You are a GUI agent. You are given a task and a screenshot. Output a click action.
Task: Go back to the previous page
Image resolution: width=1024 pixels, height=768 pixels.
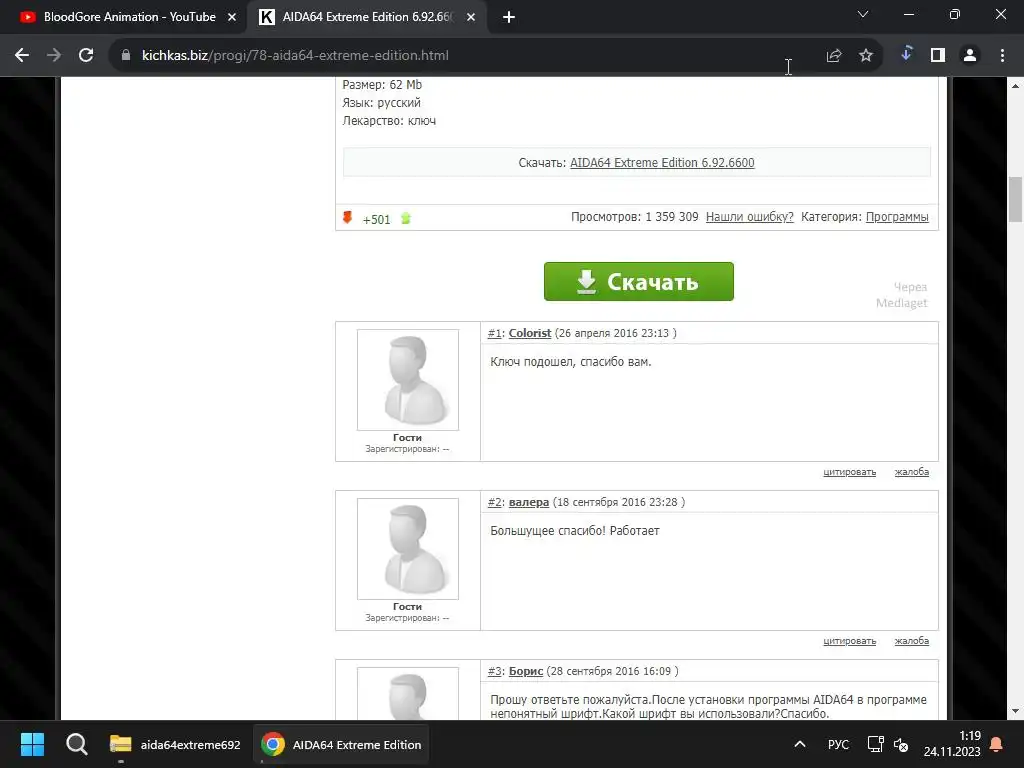click(x=22, y=56)
